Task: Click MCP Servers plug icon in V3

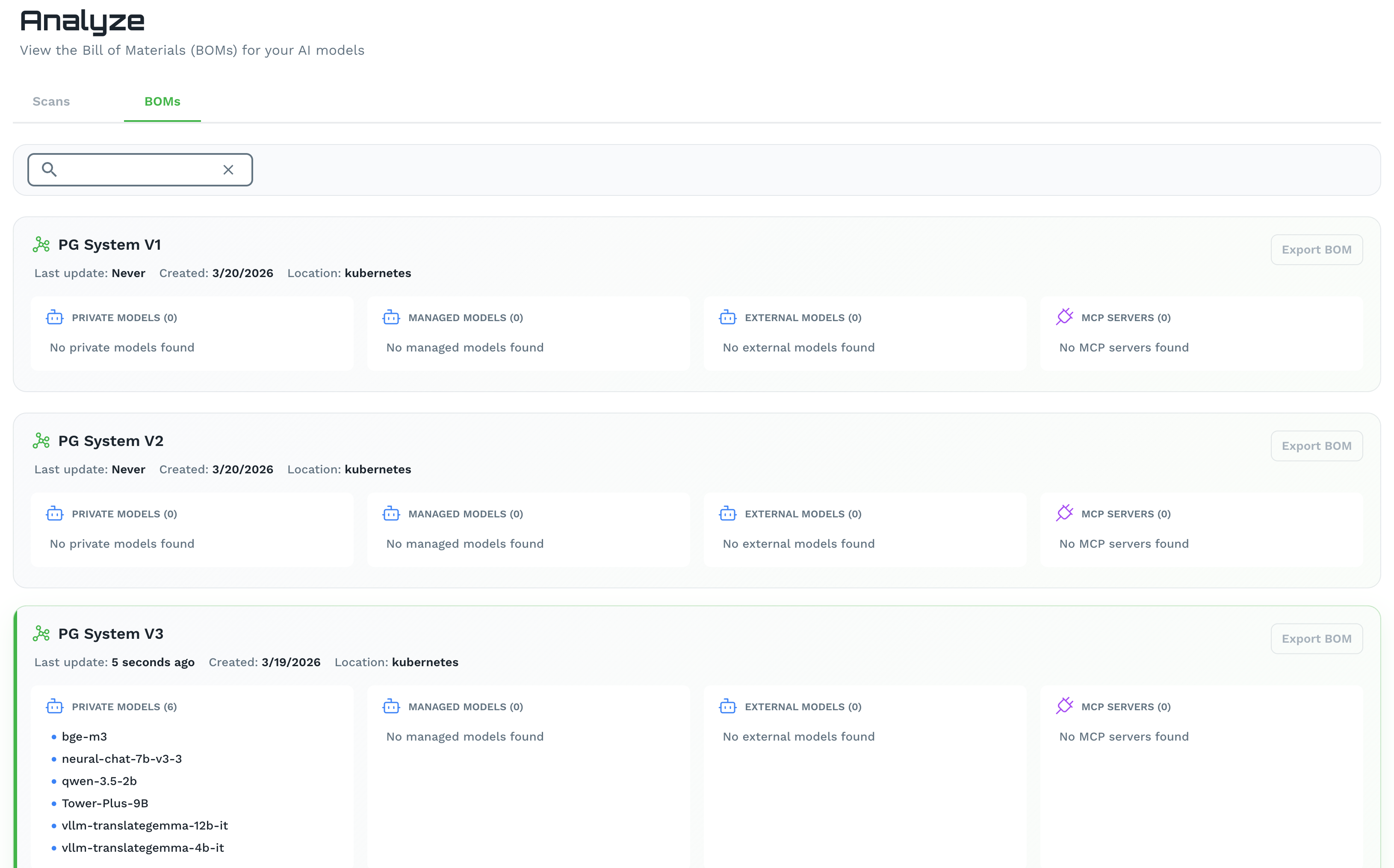Action: [x=1064, y=706]
